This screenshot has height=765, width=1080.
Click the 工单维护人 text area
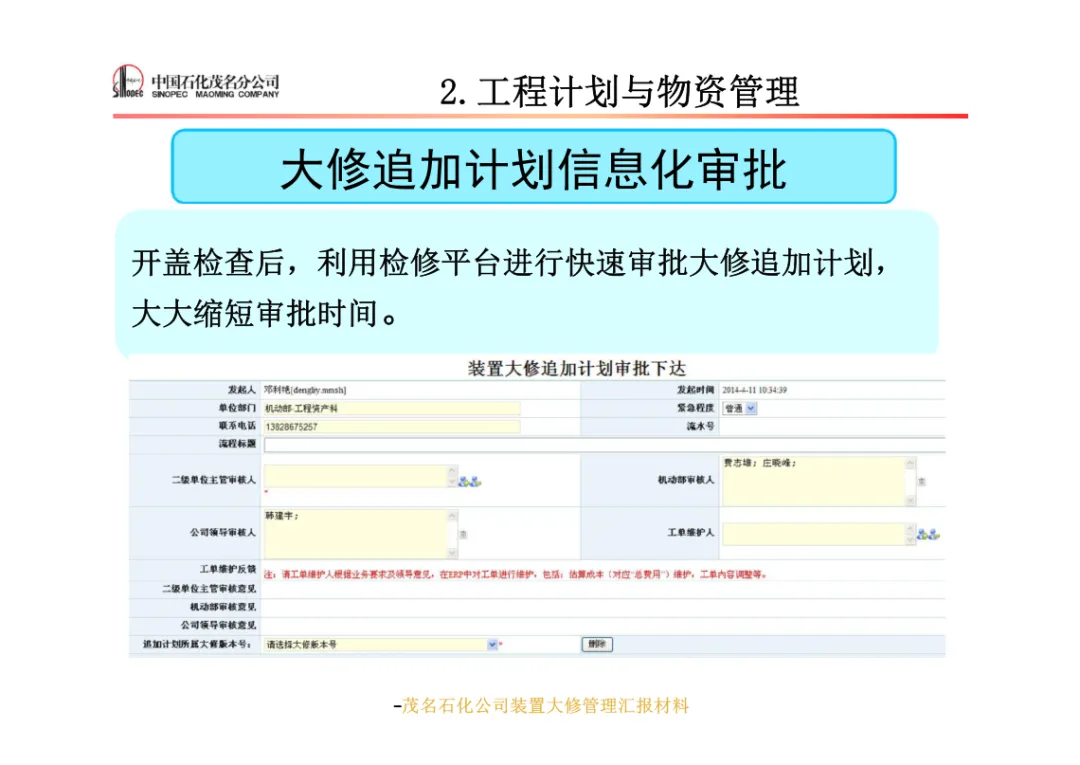(814, 534)
